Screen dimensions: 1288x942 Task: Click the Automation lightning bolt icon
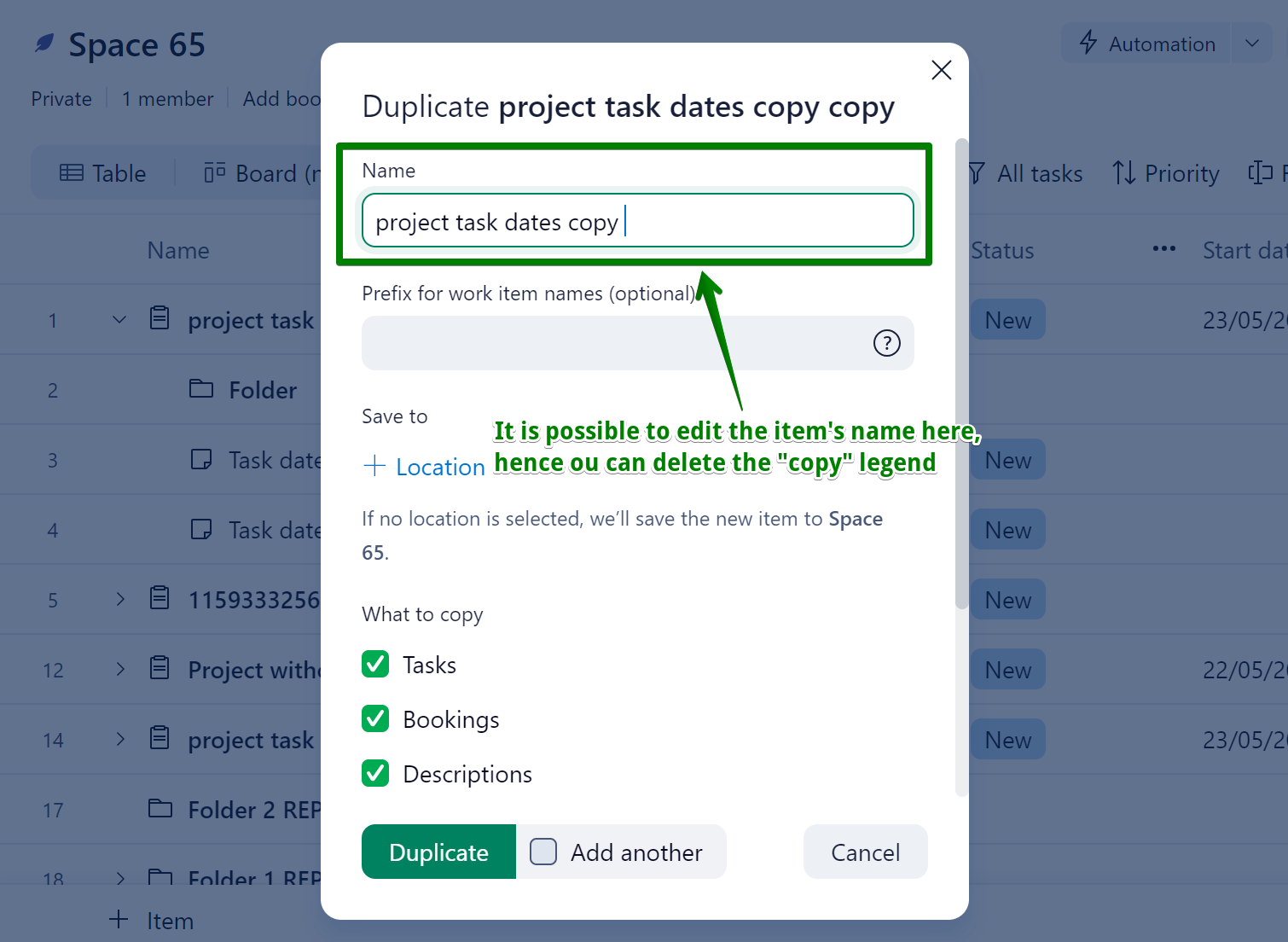1088,43
